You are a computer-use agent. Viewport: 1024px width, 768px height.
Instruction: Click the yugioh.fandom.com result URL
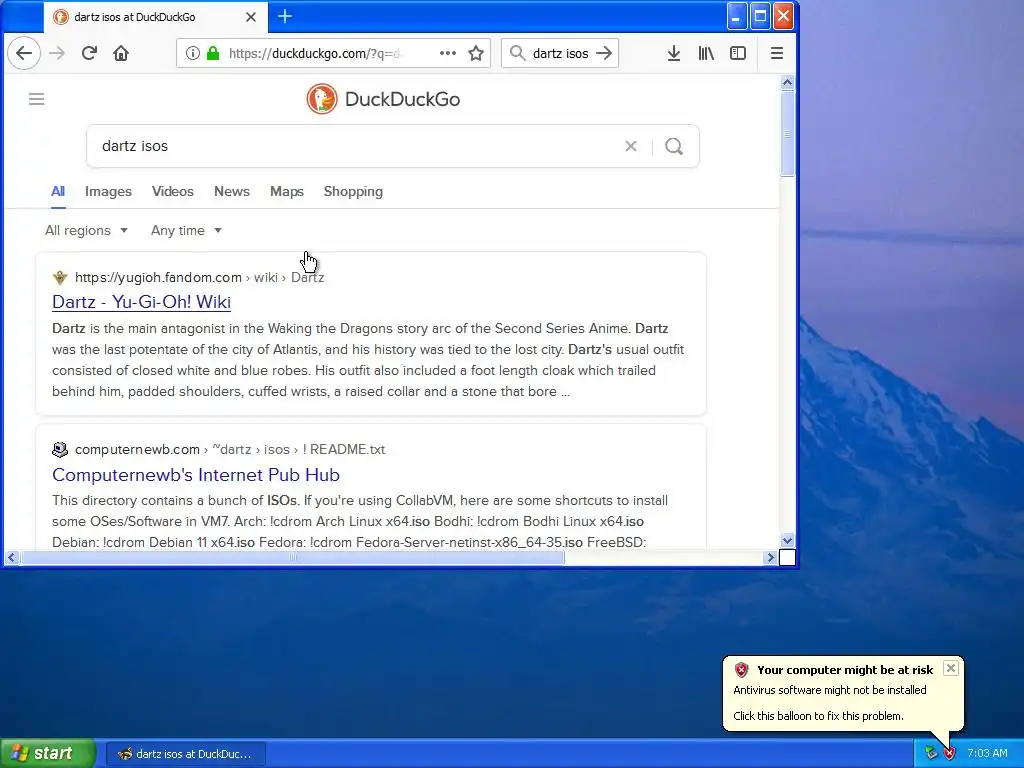click(x=199, y=278)
